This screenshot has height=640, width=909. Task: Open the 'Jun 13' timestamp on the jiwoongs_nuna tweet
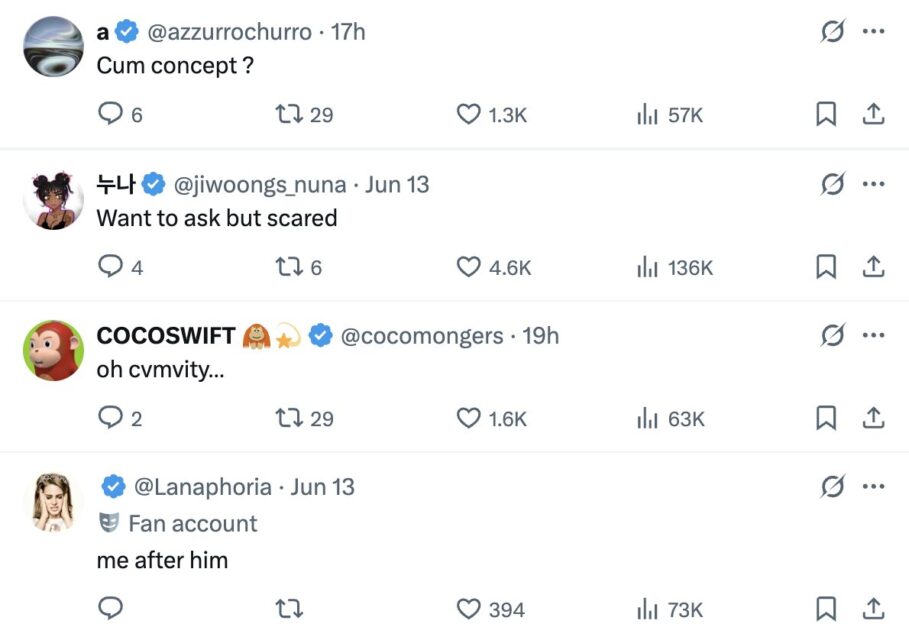pos(397,185)
